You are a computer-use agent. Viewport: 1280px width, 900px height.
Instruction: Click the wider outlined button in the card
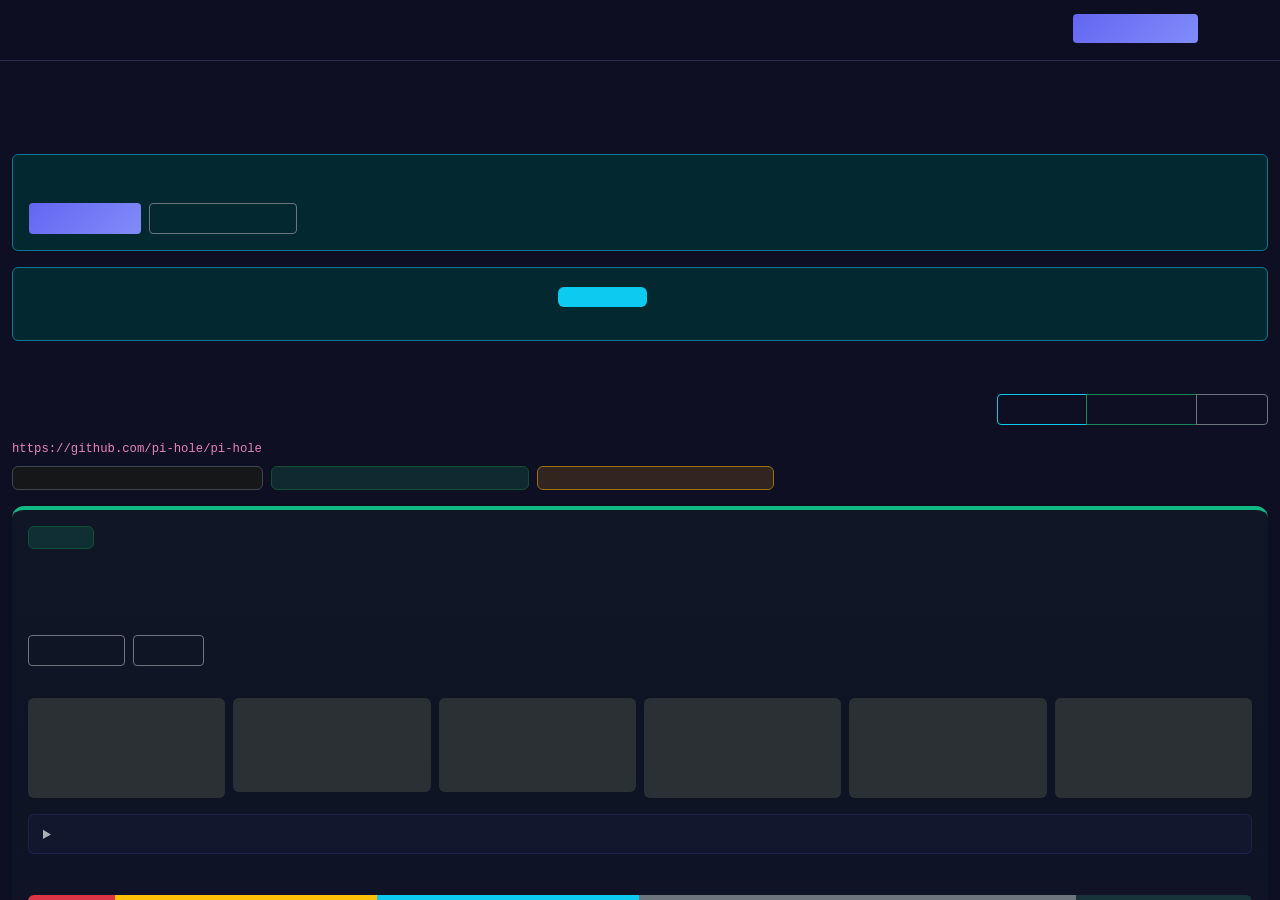(76, 650)
